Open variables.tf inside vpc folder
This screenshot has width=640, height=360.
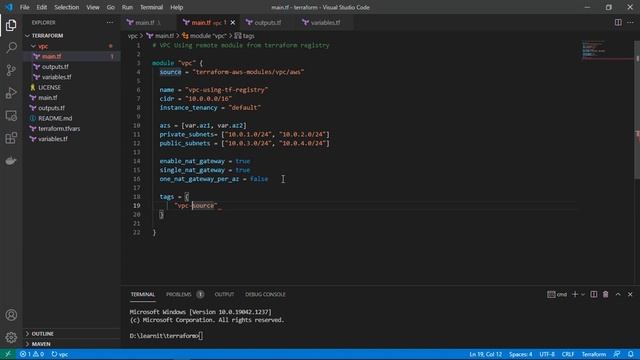pos(72,77)
